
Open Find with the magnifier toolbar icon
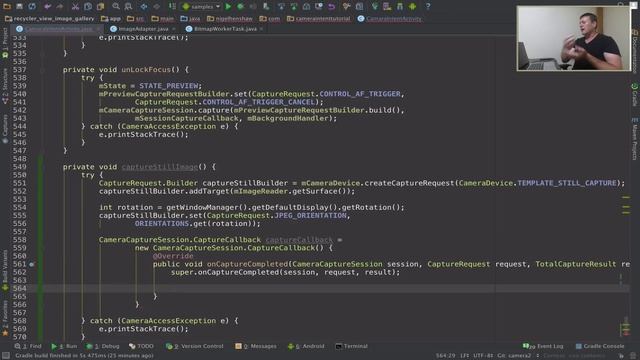coord(116,7)
